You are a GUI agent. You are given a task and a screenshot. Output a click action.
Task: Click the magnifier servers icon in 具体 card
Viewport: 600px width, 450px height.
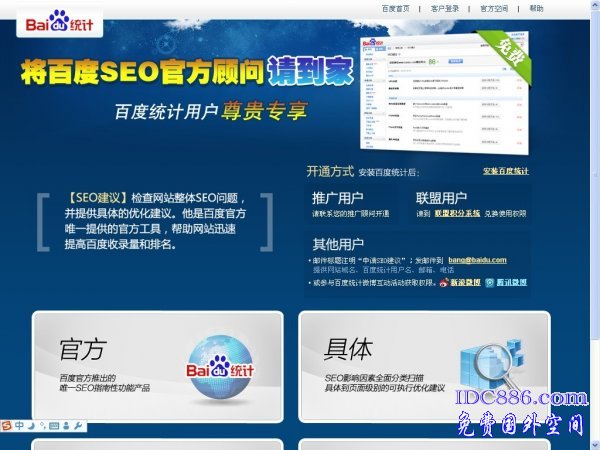(x=486, y=370)
